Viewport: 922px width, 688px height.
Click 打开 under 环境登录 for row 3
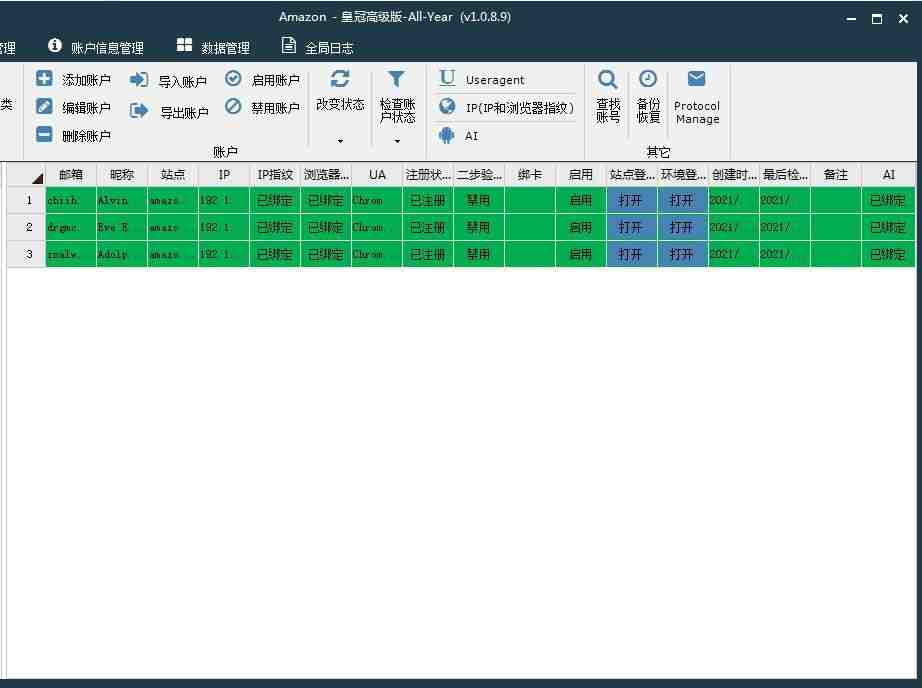(x=682, y=254)
